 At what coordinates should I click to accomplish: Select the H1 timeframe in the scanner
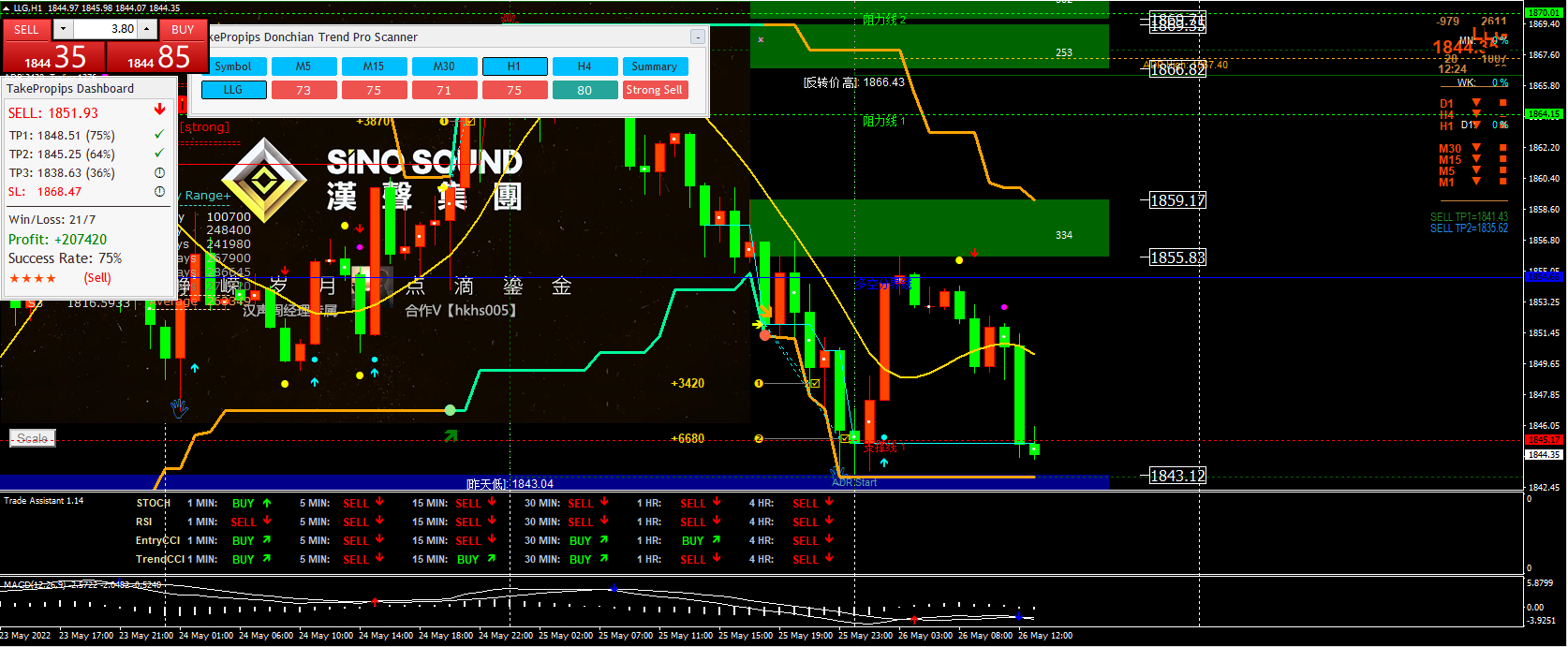(x=514, y=66)
